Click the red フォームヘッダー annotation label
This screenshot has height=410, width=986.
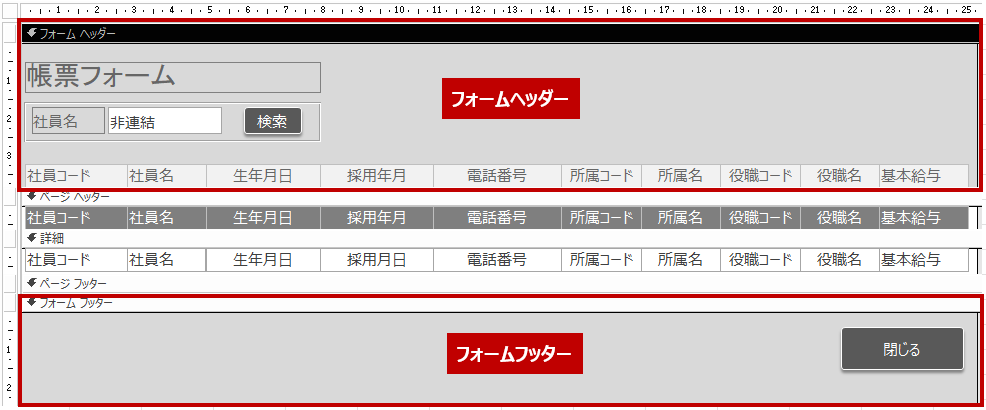pyautogui.click(x=510, y=99)
